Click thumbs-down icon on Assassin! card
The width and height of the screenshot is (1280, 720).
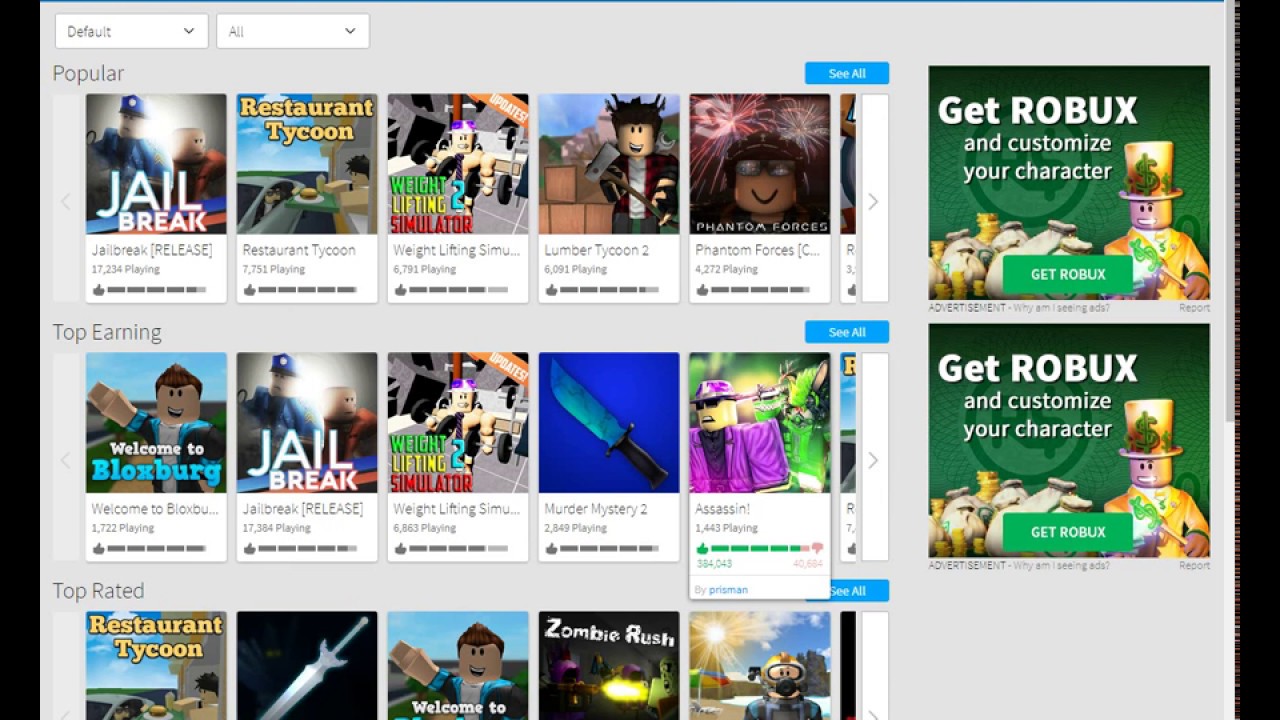pos(817,549)
